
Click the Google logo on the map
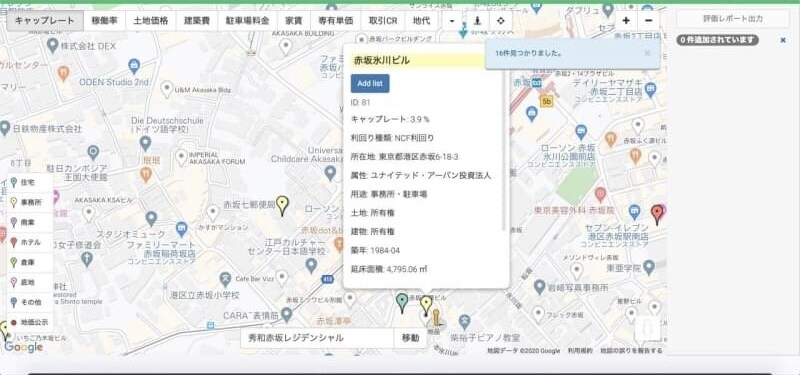pyautogui.click(x=23, y=347)
